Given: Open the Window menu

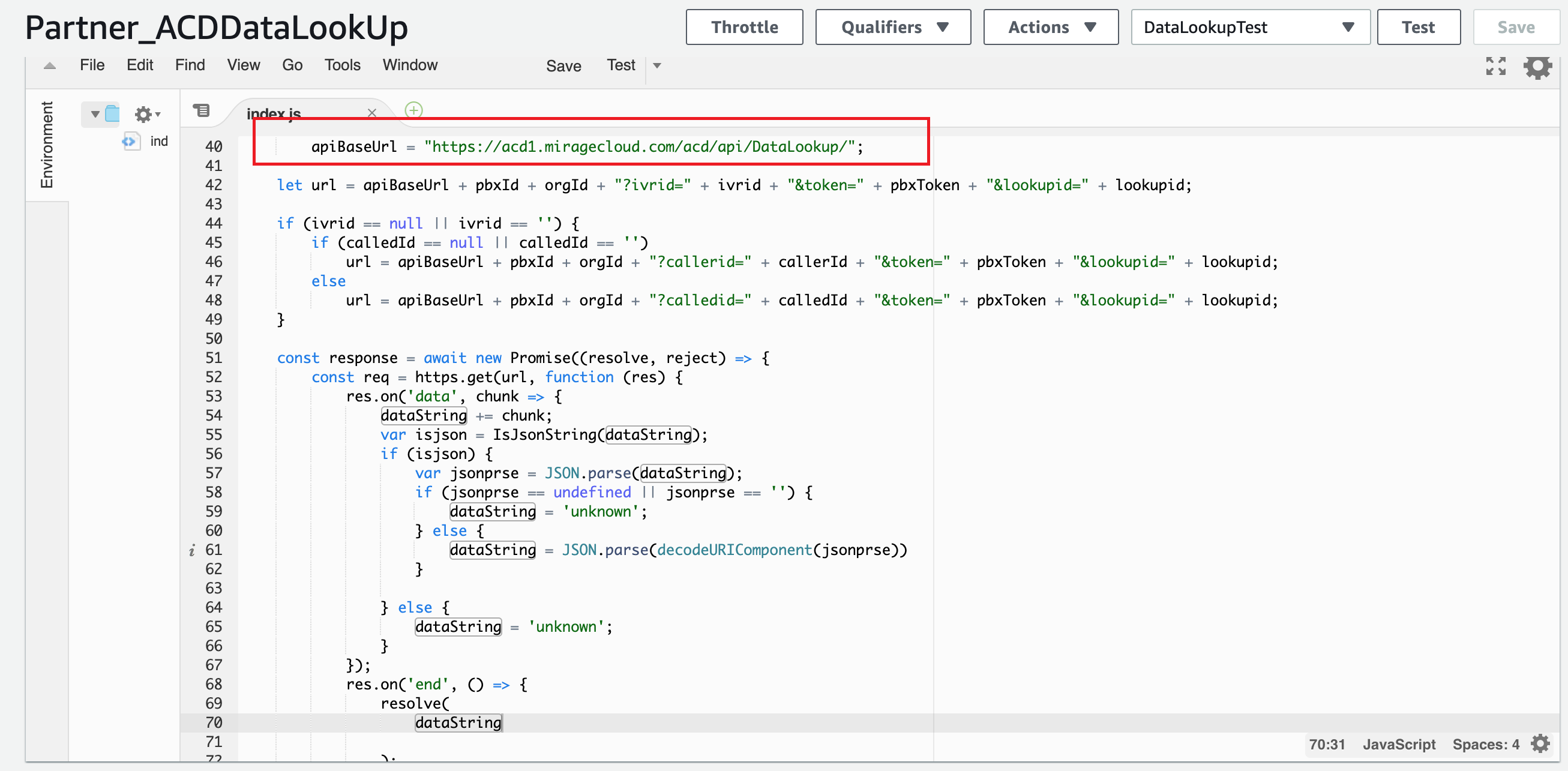Looking at the screenshot, I should [410, 65].
